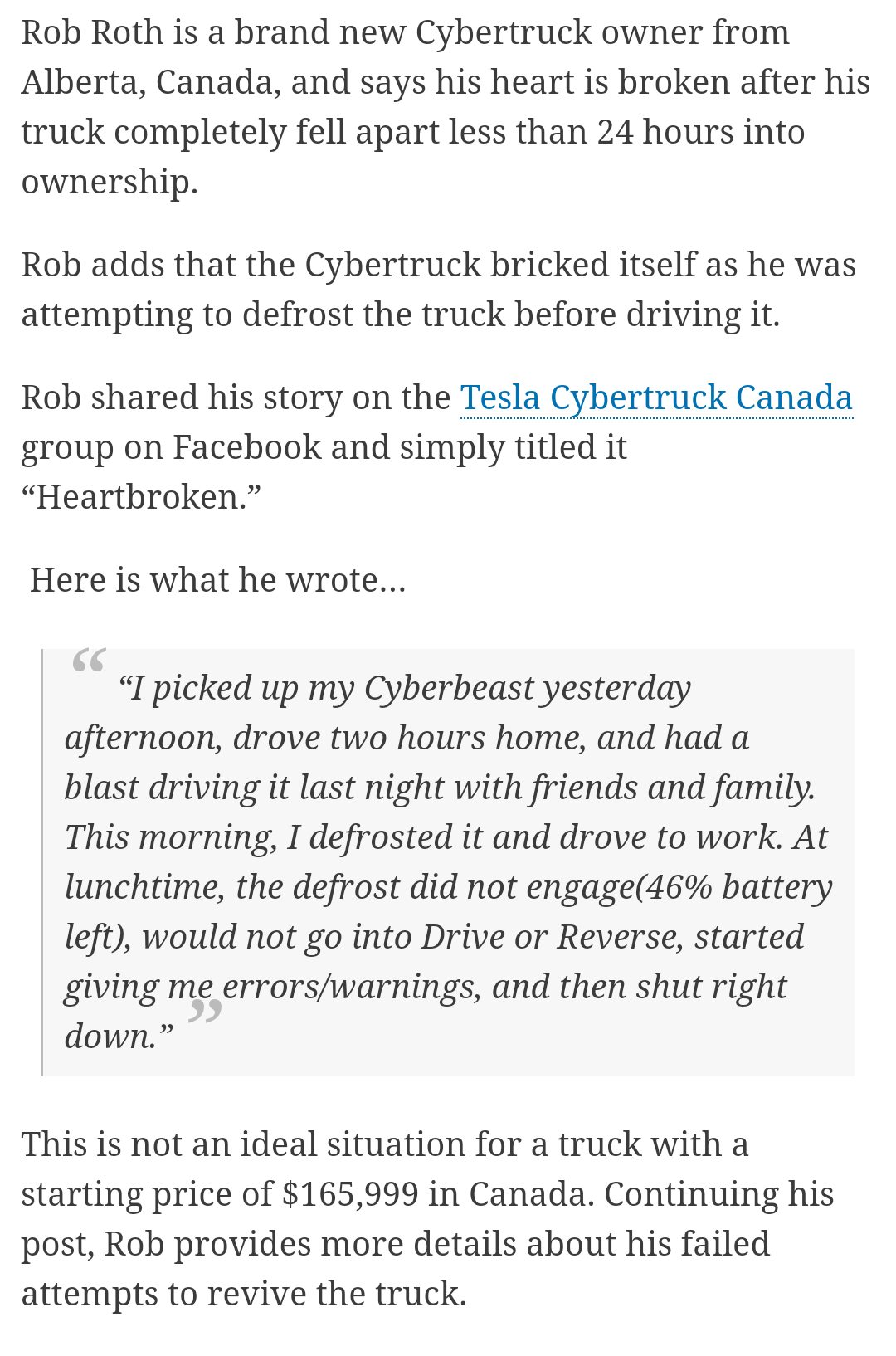Click the name "Rob Roth" in the first paragraph

93,32
